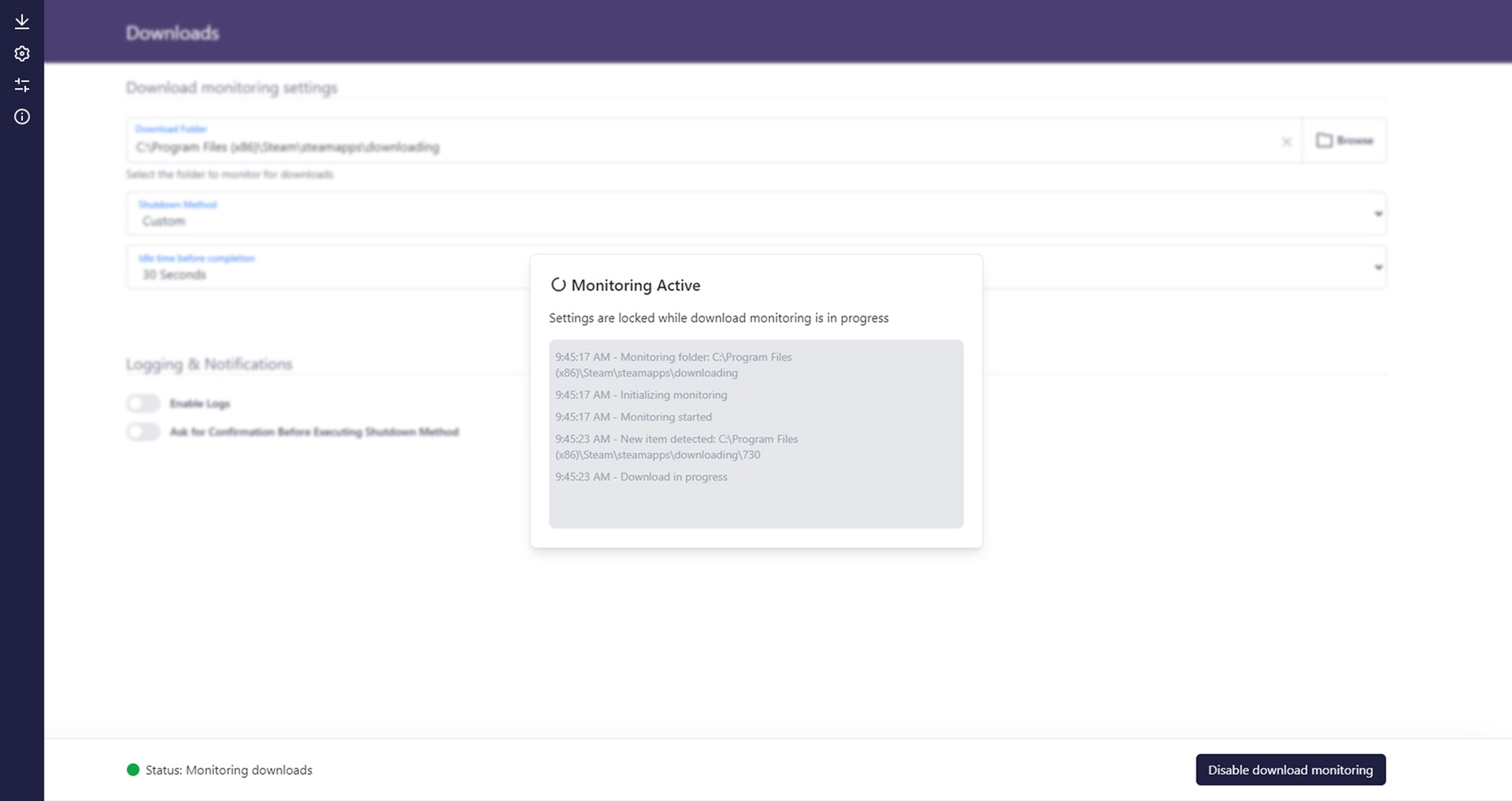
Task: Click the green status indicator dot
Action: 134,769
